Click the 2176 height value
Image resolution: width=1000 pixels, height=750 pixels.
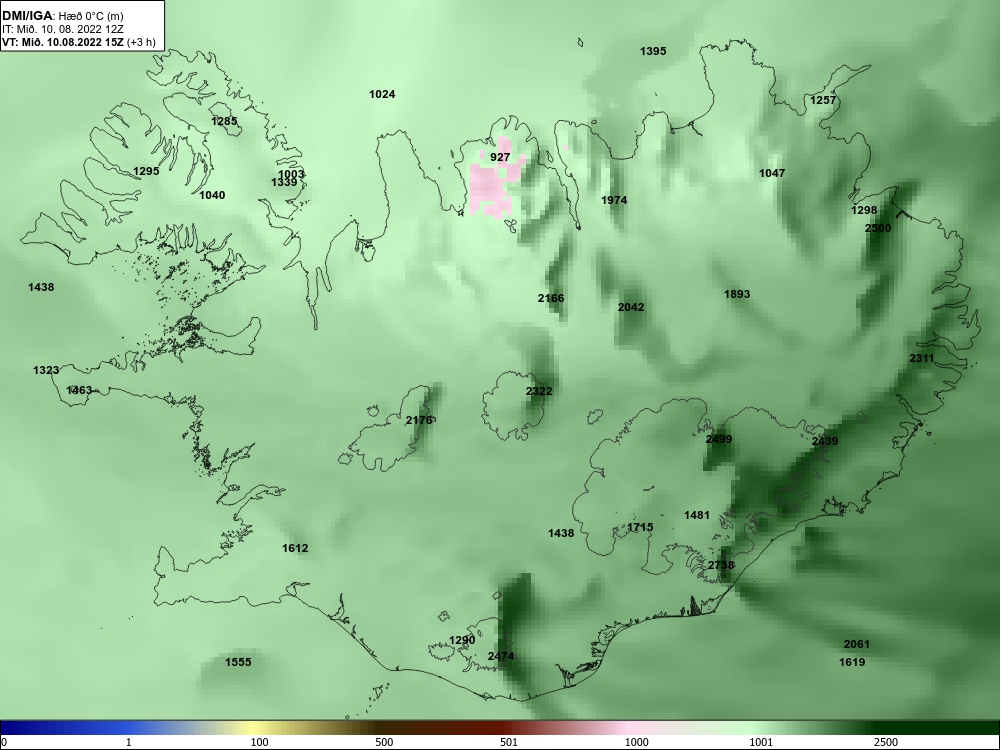coord(419,420)
